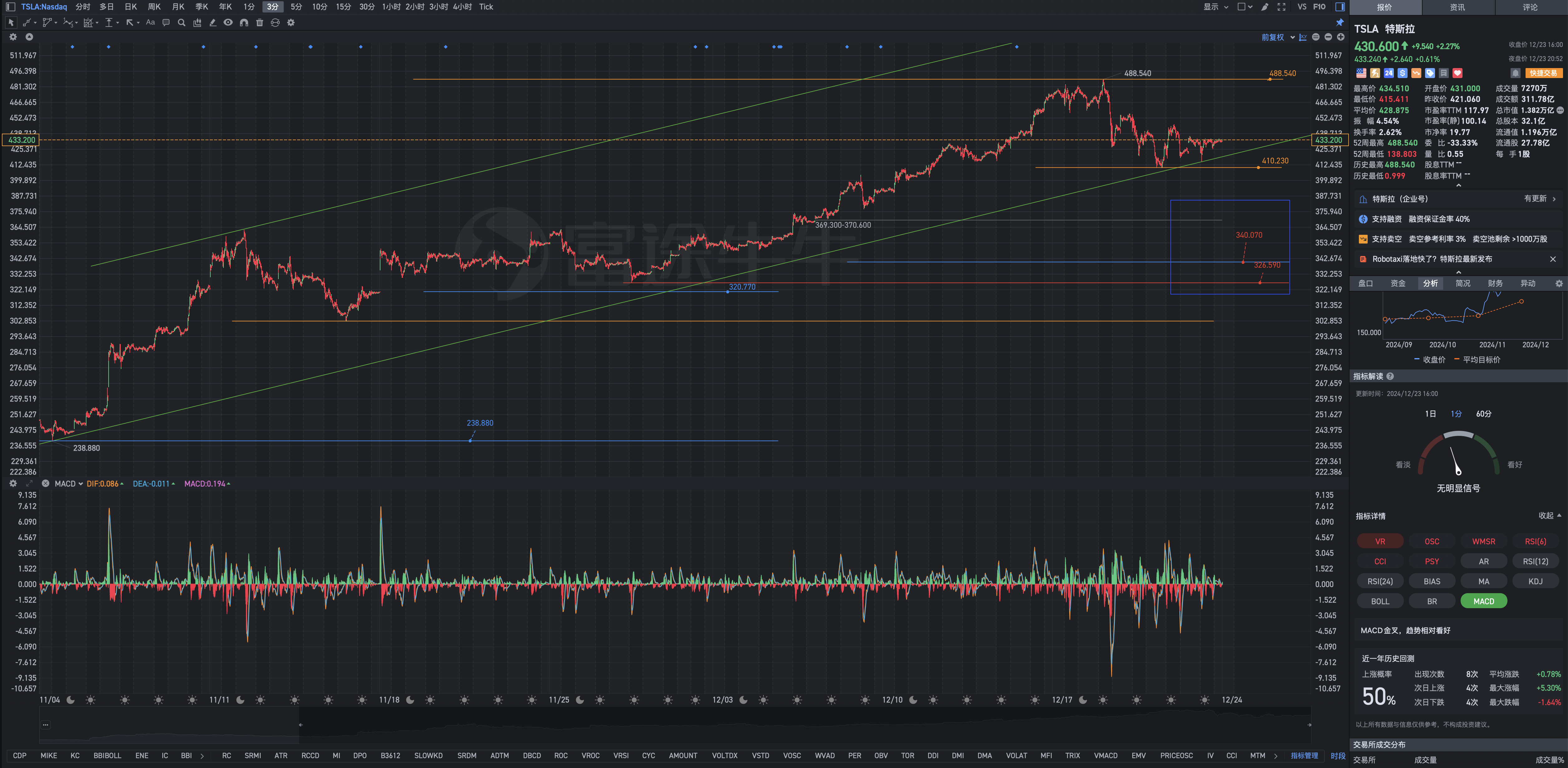The width and height of the screenshot is (1568, 768).
Task: Collapse top chart panel up-arrow icon
Action: [x=29, y=37]
